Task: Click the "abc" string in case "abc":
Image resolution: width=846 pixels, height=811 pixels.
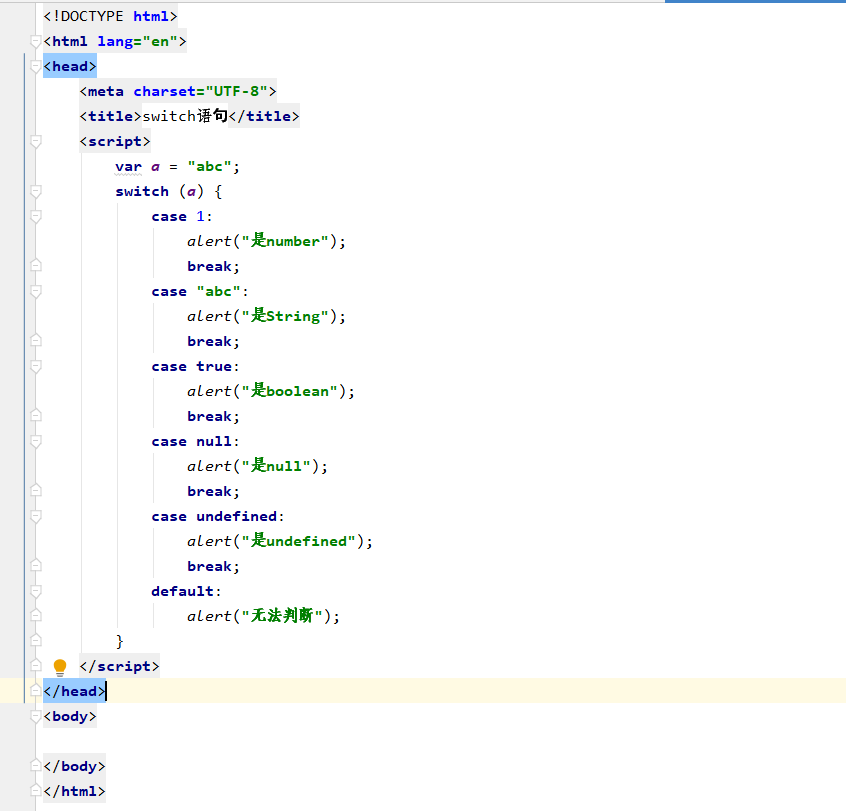Action: pos(219,291)
